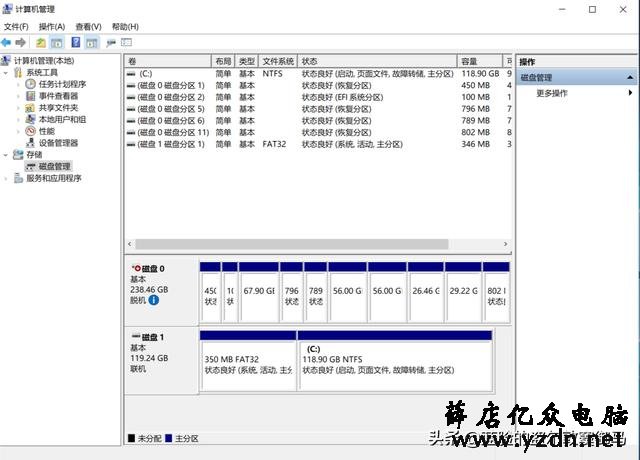640x460 pixels.
Task: Click the 更多操作 action link
Action: click(x=551, y=93)
